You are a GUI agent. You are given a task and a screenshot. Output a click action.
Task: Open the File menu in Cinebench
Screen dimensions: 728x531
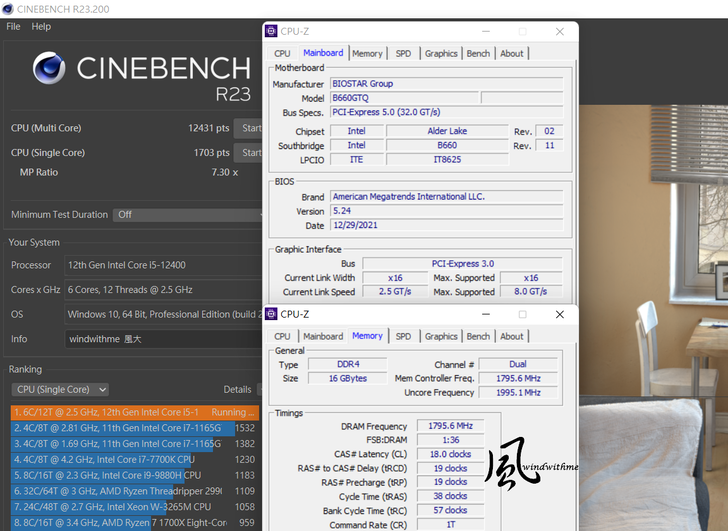coord(13,26)
